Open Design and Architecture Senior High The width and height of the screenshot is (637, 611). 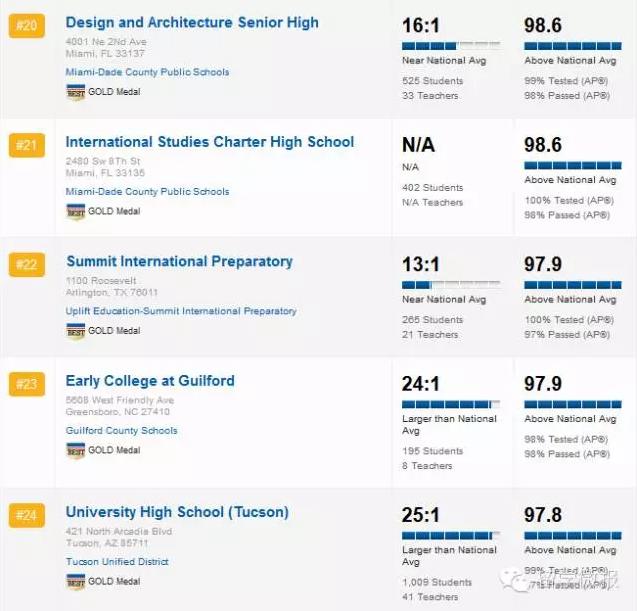coord(192,22)
